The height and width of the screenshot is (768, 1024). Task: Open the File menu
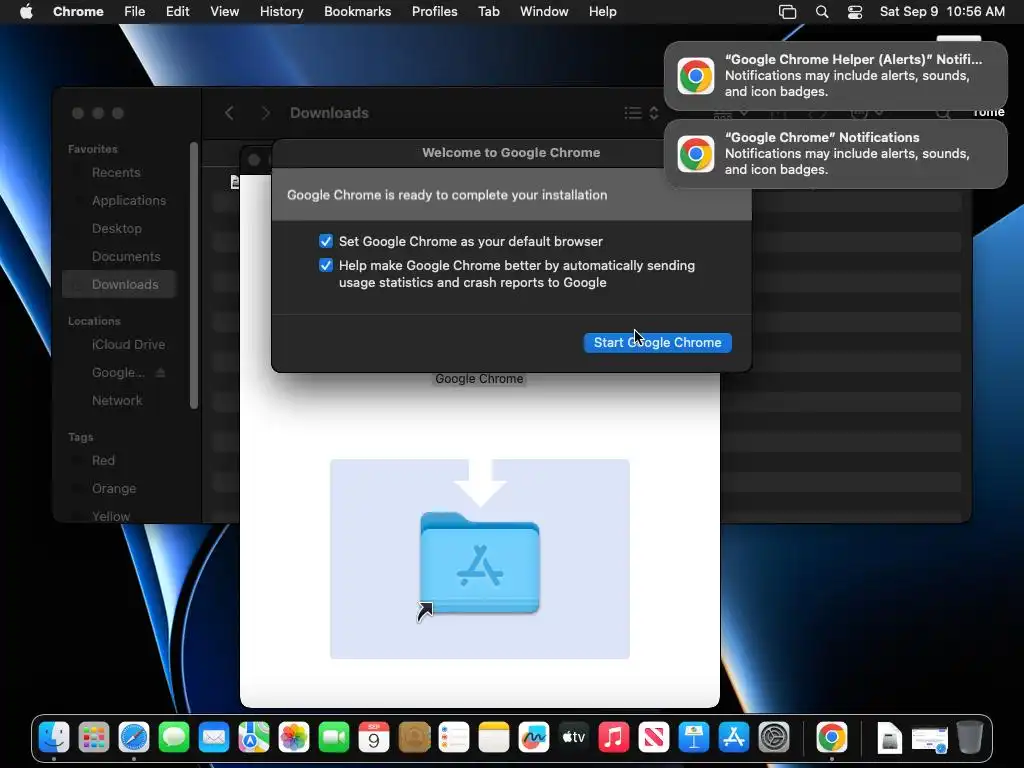pyautogui.click(x=135, y=12)
